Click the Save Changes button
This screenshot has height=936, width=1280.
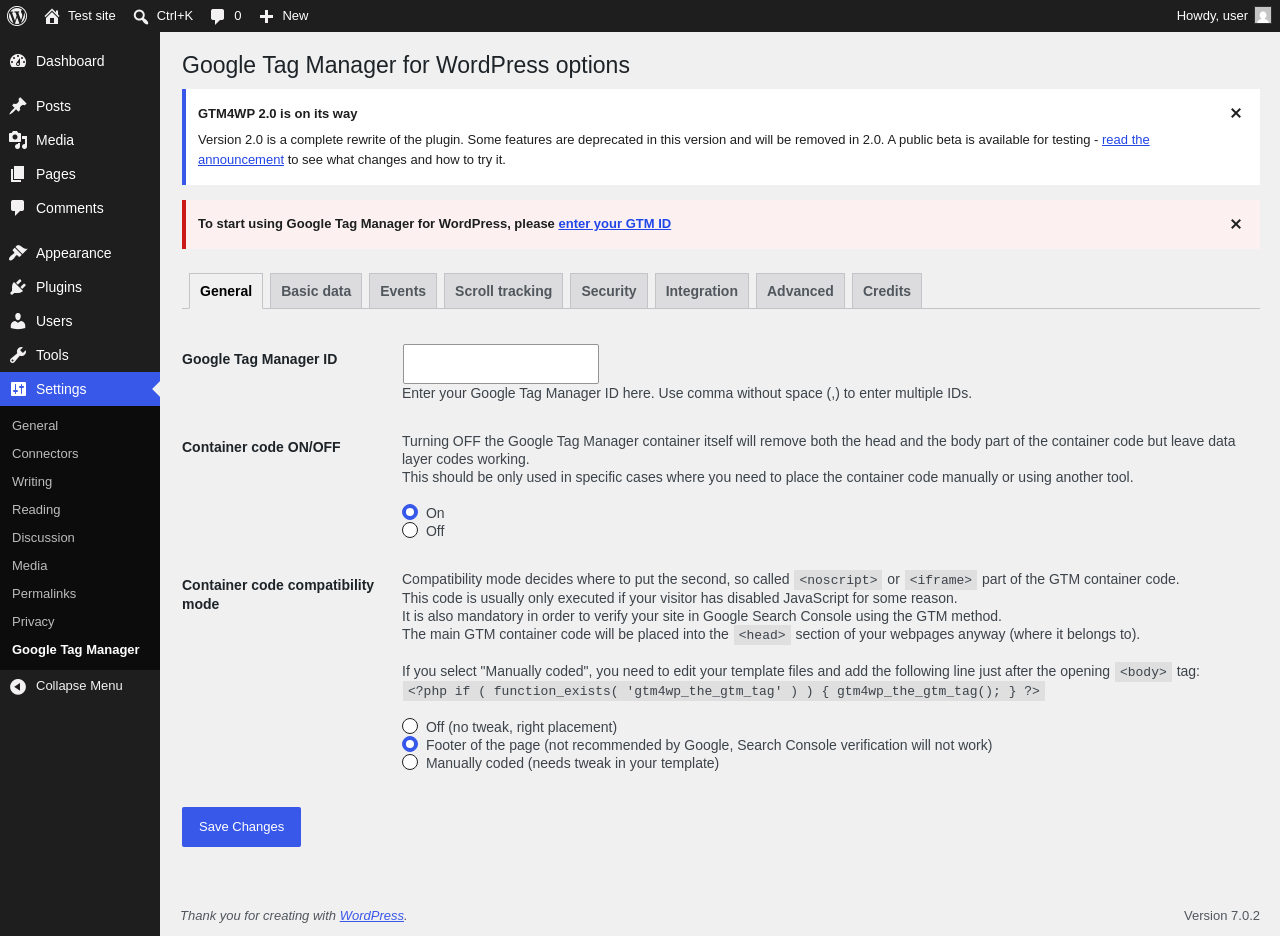[x=241, y=827]
